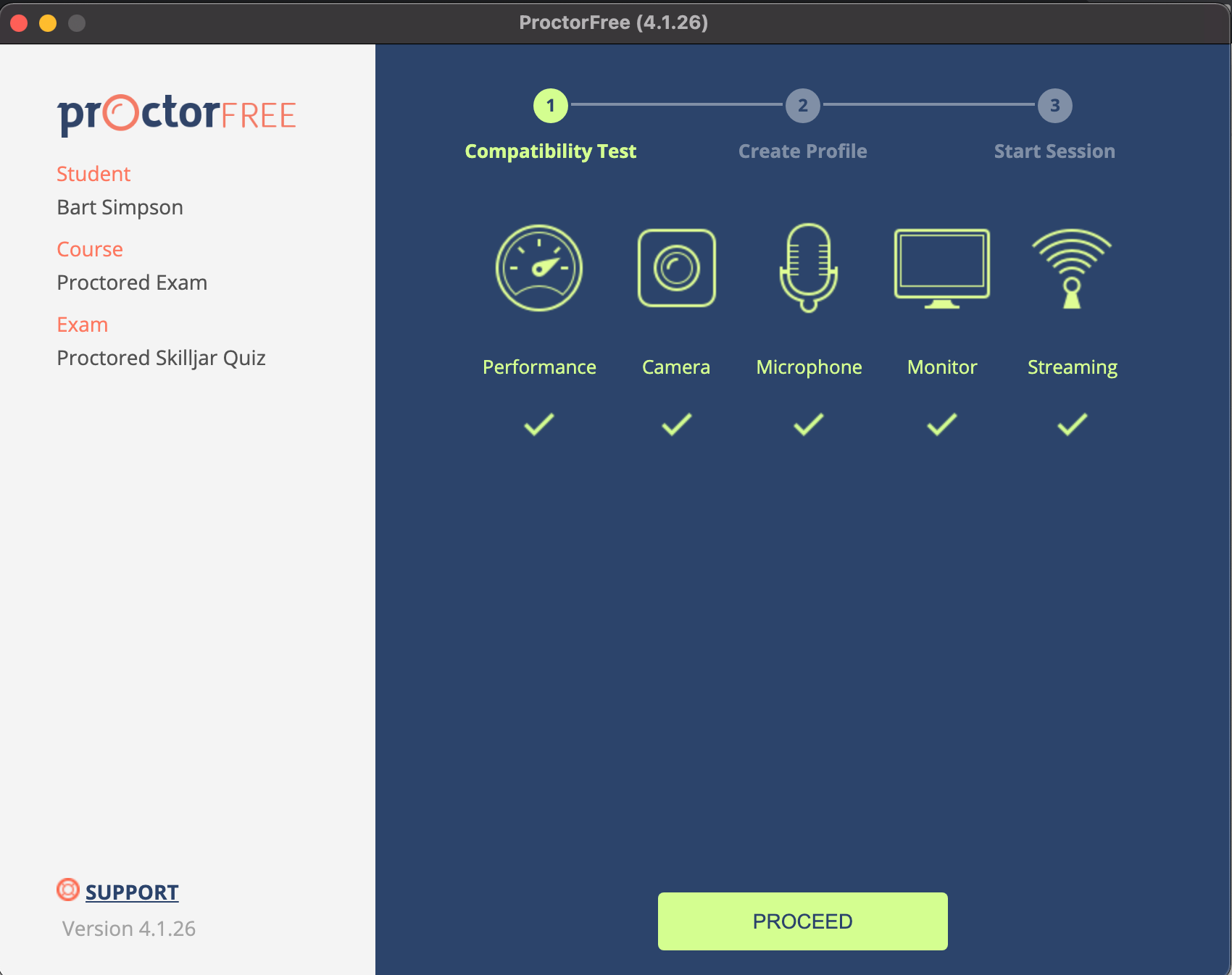1232x975 pixels.
Task: Click the Course heading
Action: 90,249
